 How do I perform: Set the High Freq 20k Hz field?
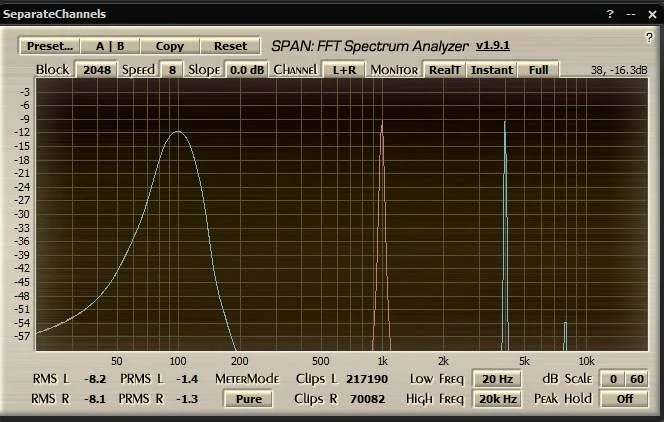pyautogui.click(x=497, y=398)
